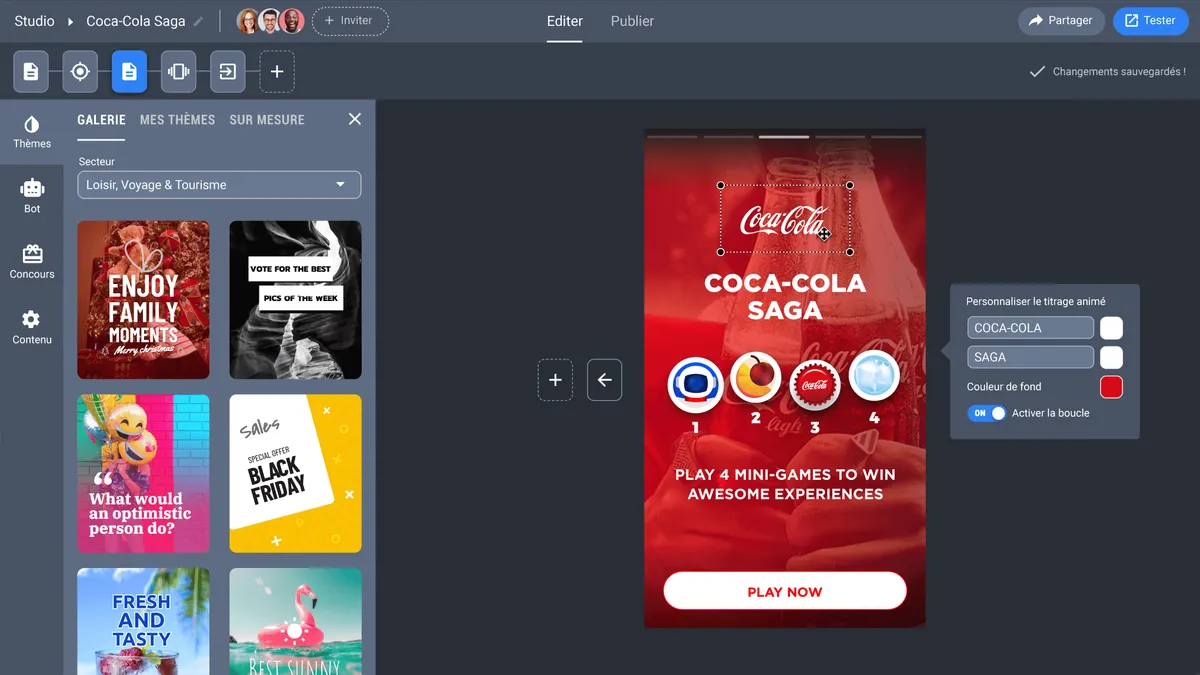
Task: Add a screen with the plus button
Action: point(555,380)
